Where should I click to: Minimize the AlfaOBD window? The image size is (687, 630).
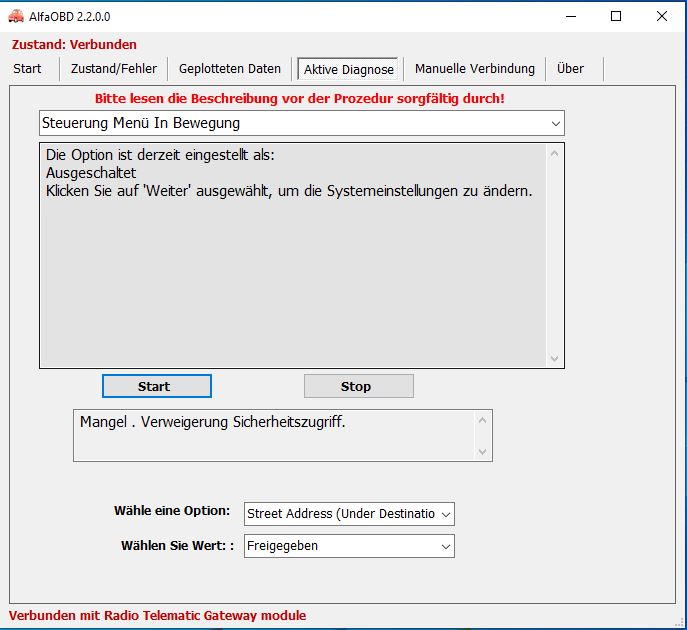(571, 16)
